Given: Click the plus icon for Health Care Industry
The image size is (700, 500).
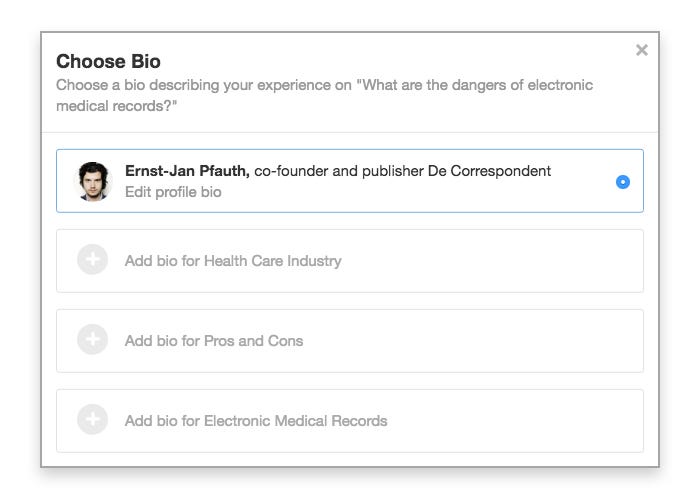Looking at the screenshot, I should click(92, 259).
